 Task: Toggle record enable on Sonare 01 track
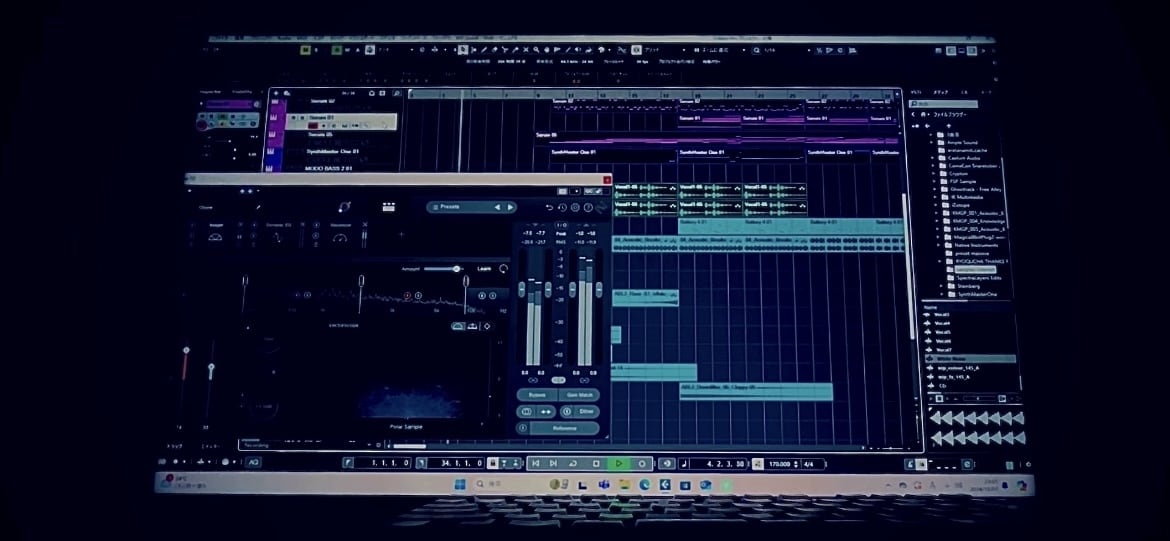pos(313,125)
